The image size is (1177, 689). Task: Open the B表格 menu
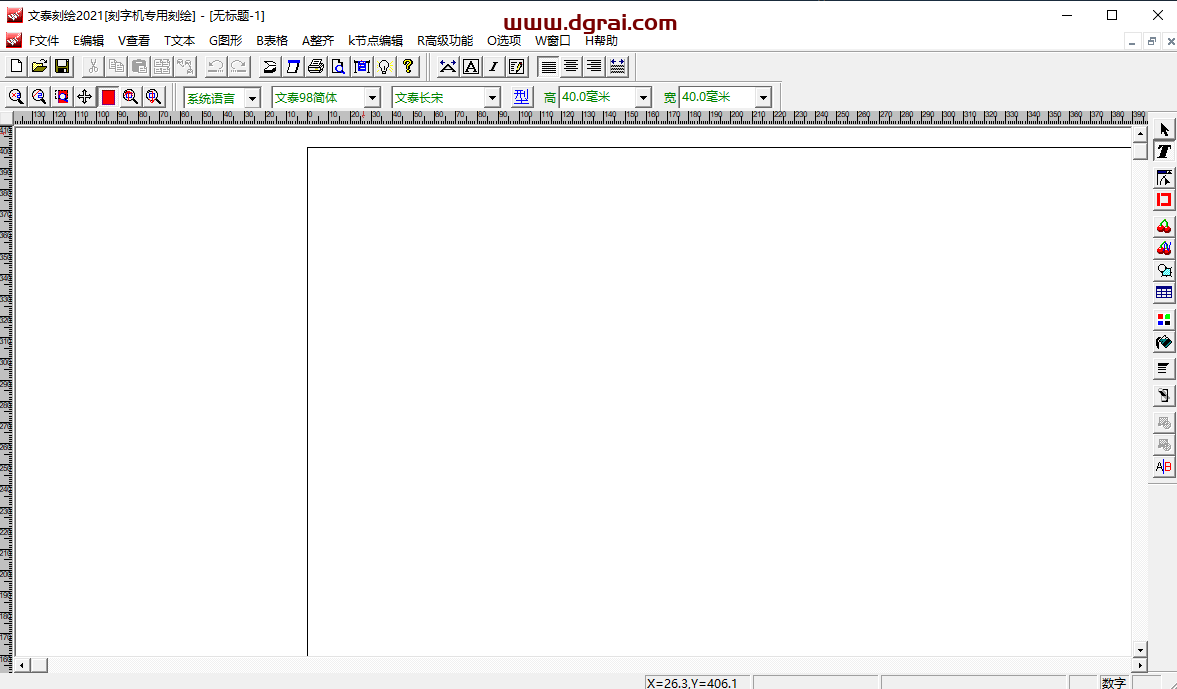(272, 41)
